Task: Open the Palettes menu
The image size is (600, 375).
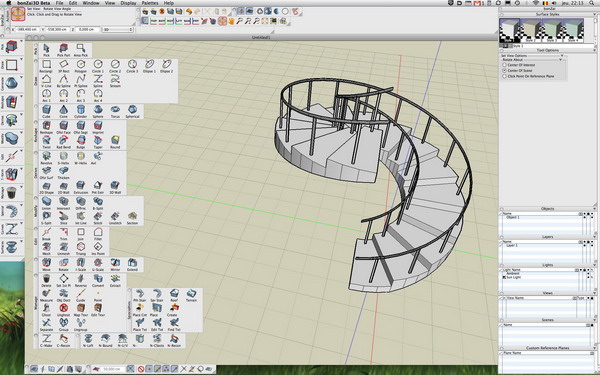Action: [150, 3]
